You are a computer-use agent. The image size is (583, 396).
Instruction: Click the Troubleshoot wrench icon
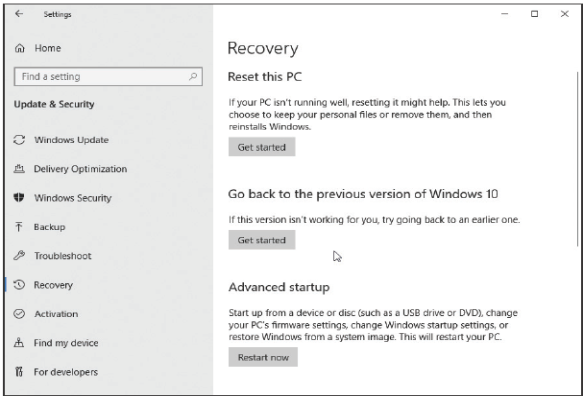pyautogui.click(x=19, y=255)
